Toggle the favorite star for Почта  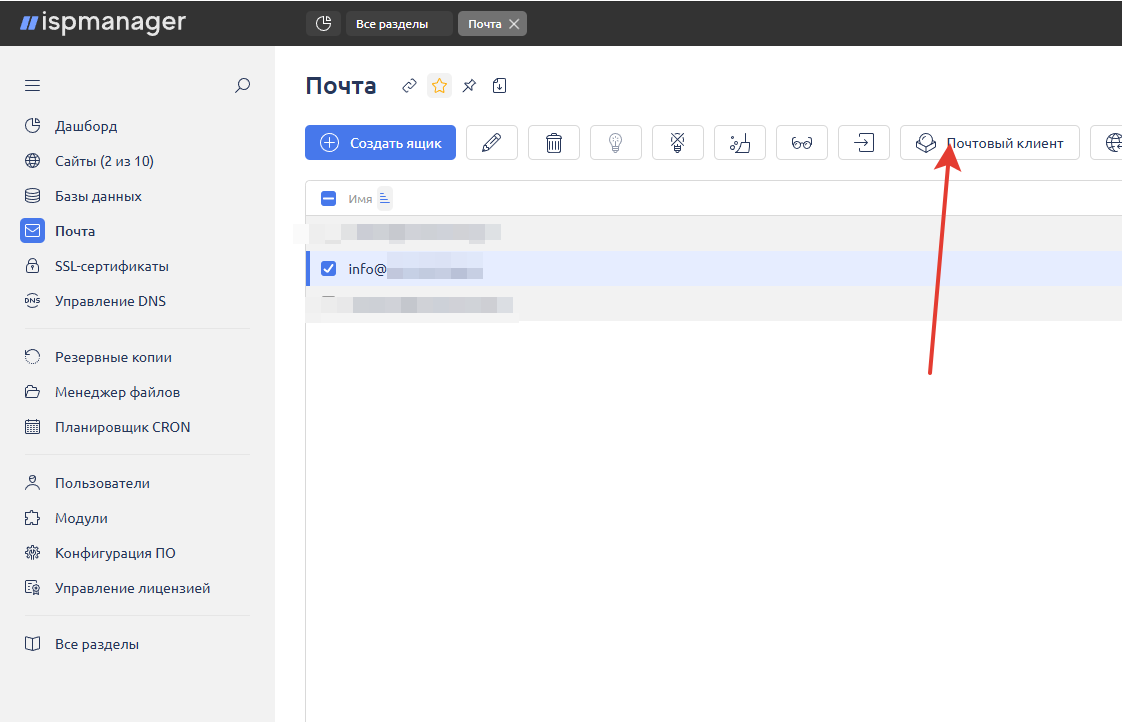tap(439, 86)
